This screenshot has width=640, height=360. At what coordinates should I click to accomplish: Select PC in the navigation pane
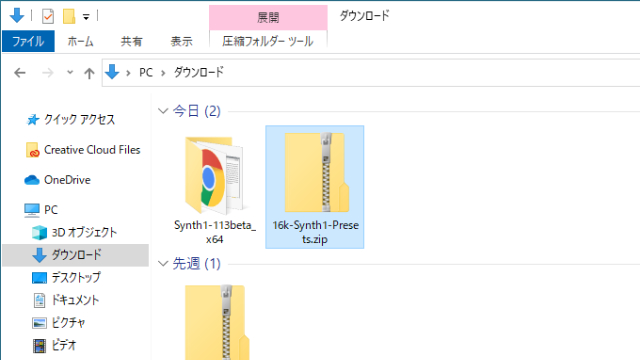[51, 210]
